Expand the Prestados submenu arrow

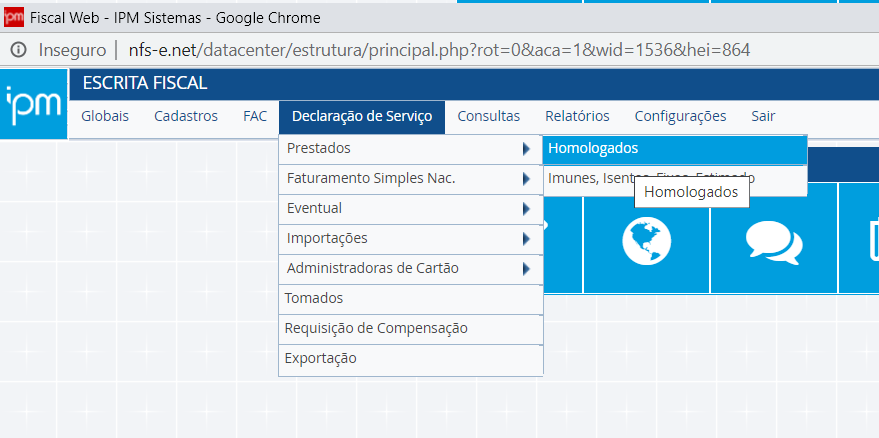tap(526, 149)
